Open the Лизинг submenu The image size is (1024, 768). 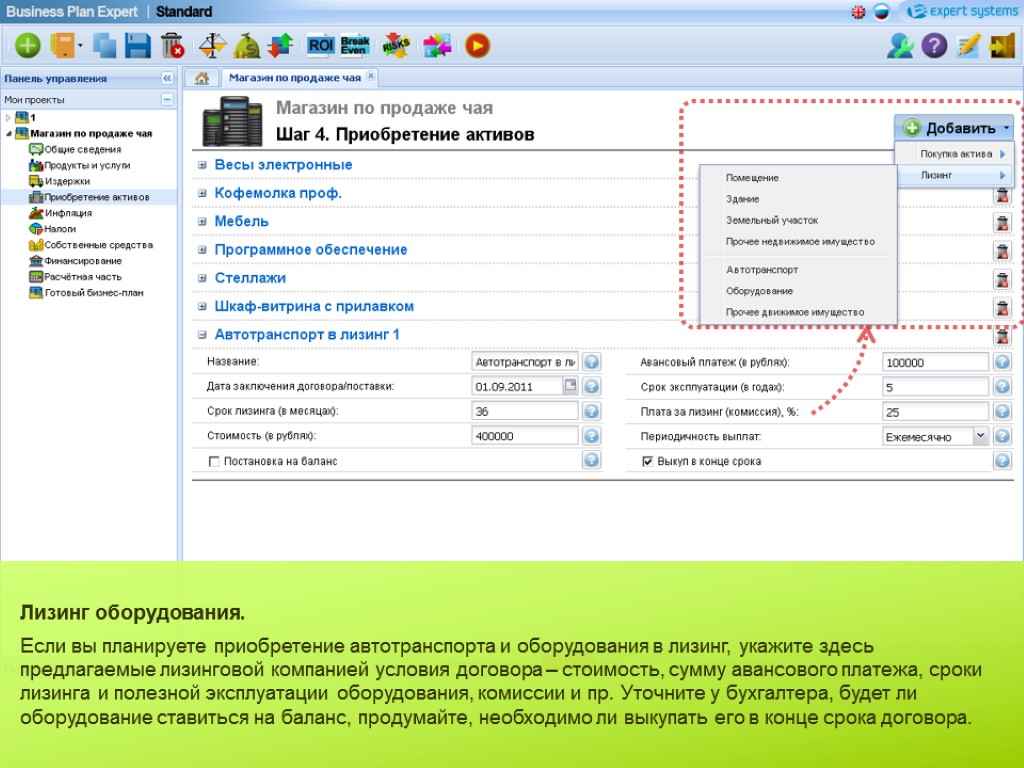click(x=955, y=175)
